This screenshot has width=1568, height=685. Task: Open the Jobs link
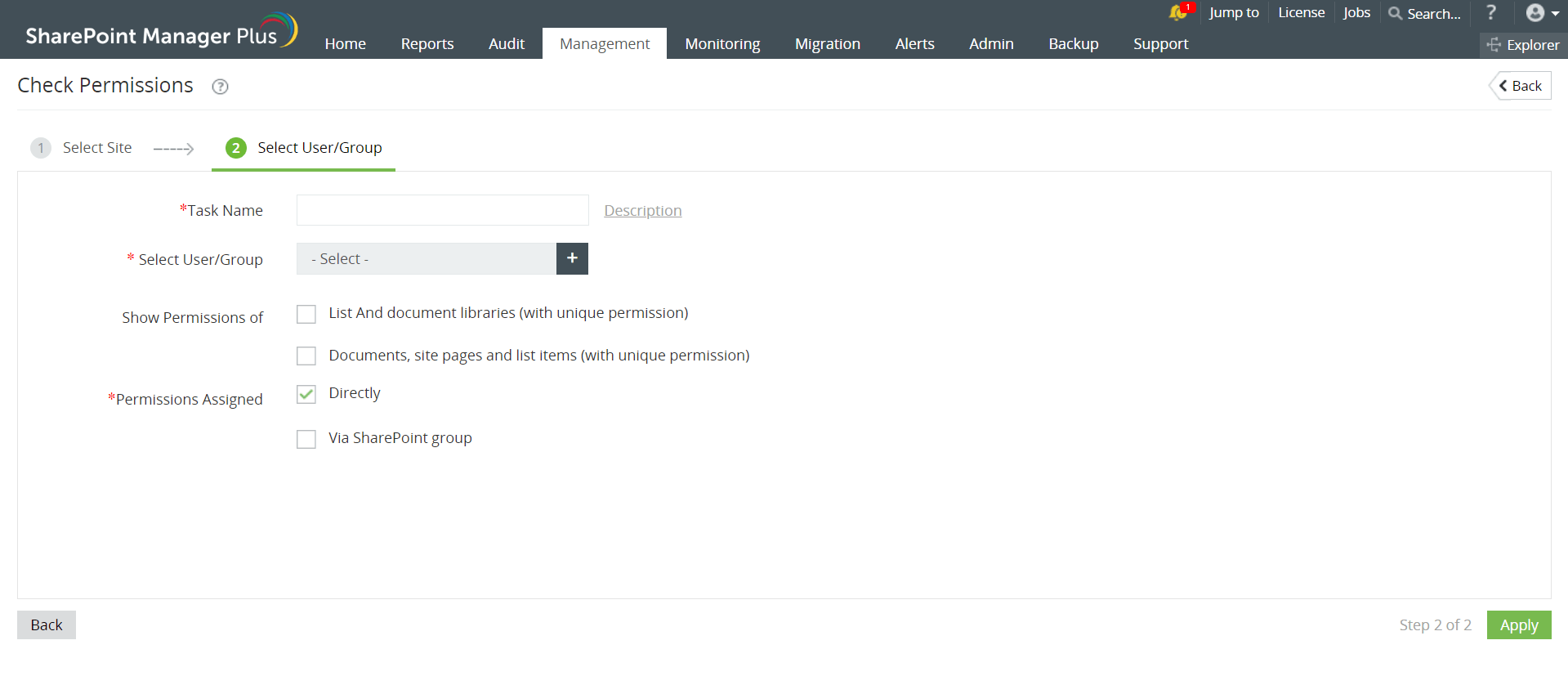(x=1356, y=12)
